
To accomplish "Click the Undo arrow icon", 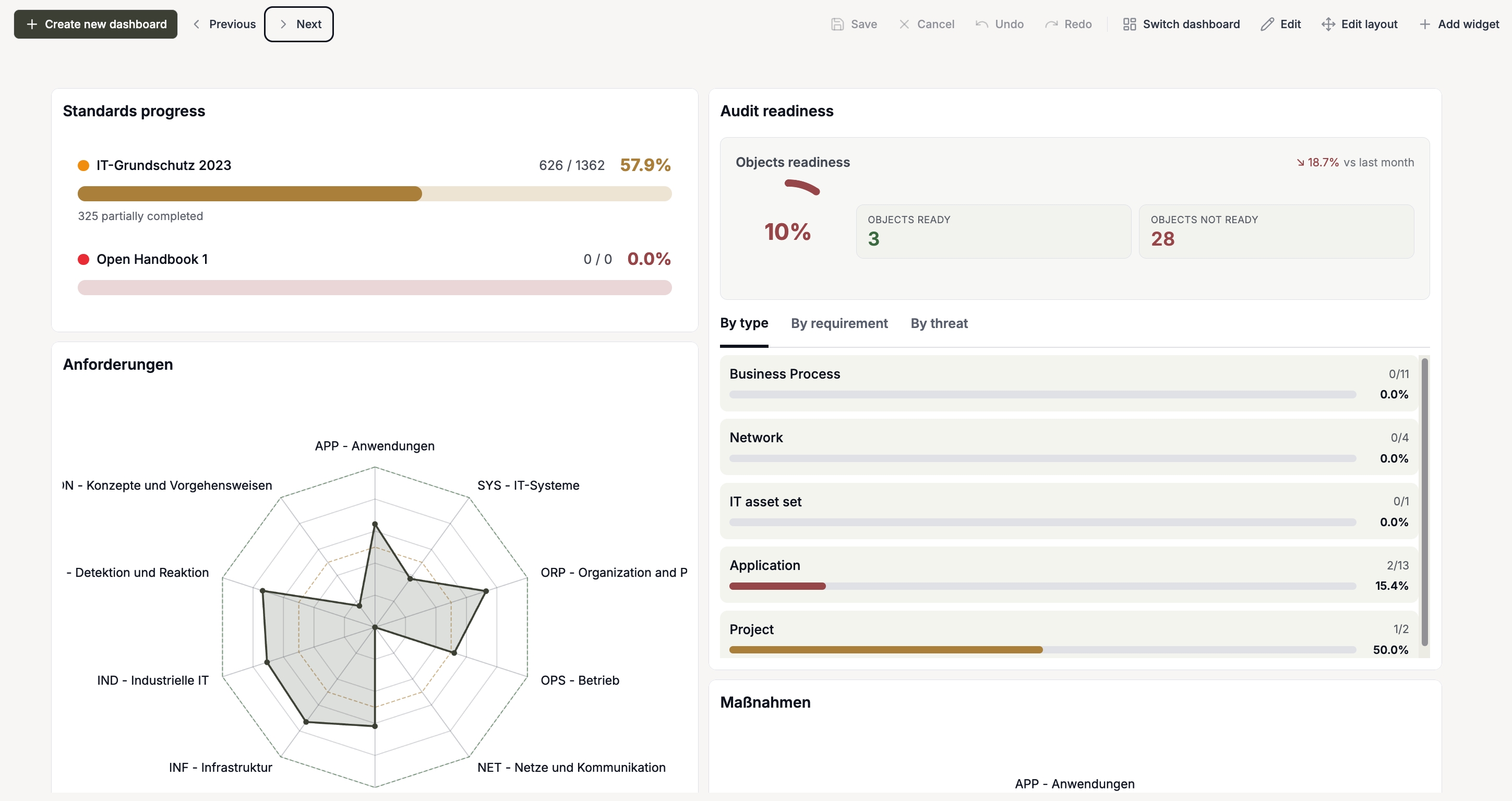I will point(981,24).
